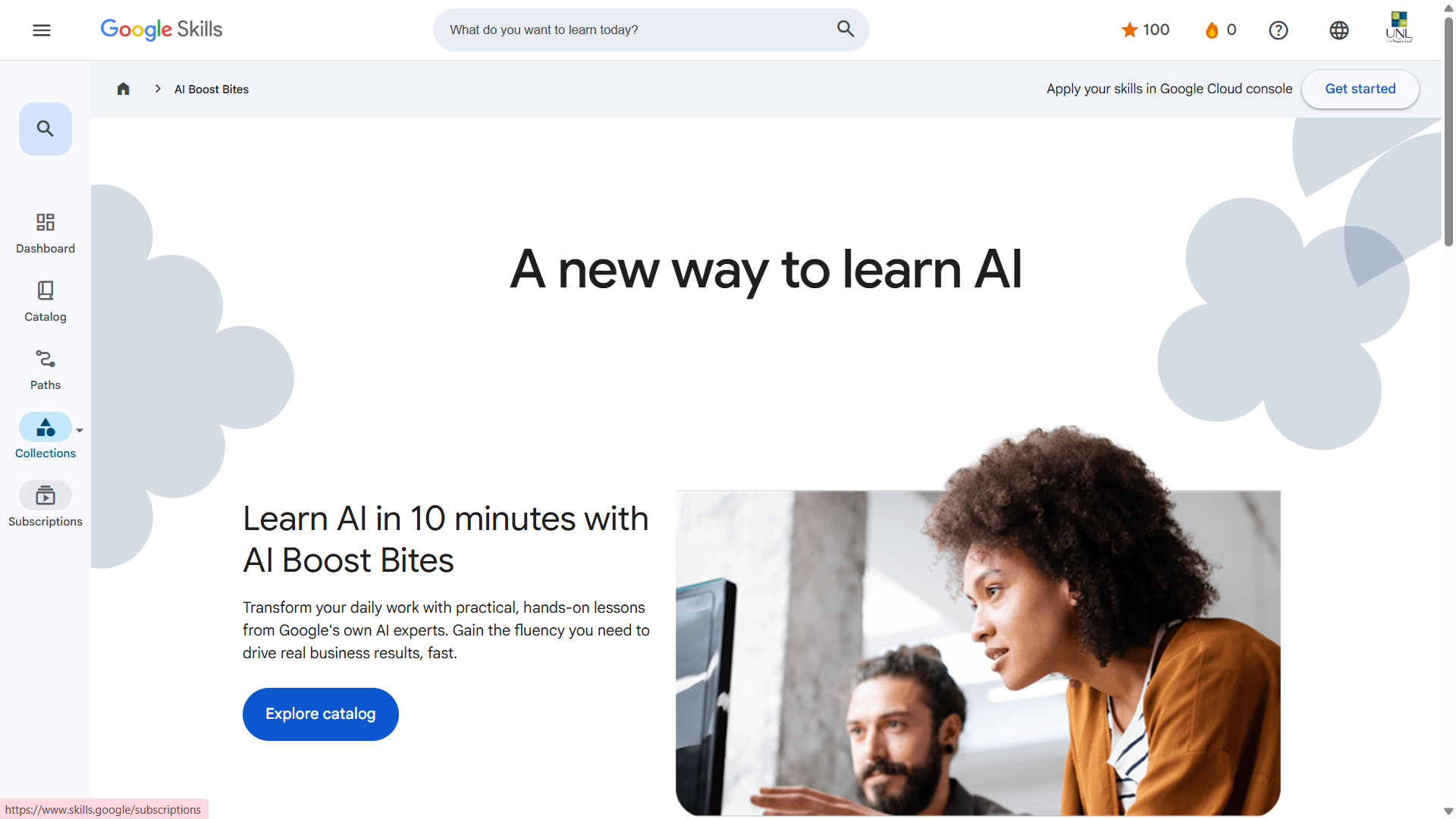
Task: Open Dashboard in the sidebar
Action: click(x=45, y=233)
